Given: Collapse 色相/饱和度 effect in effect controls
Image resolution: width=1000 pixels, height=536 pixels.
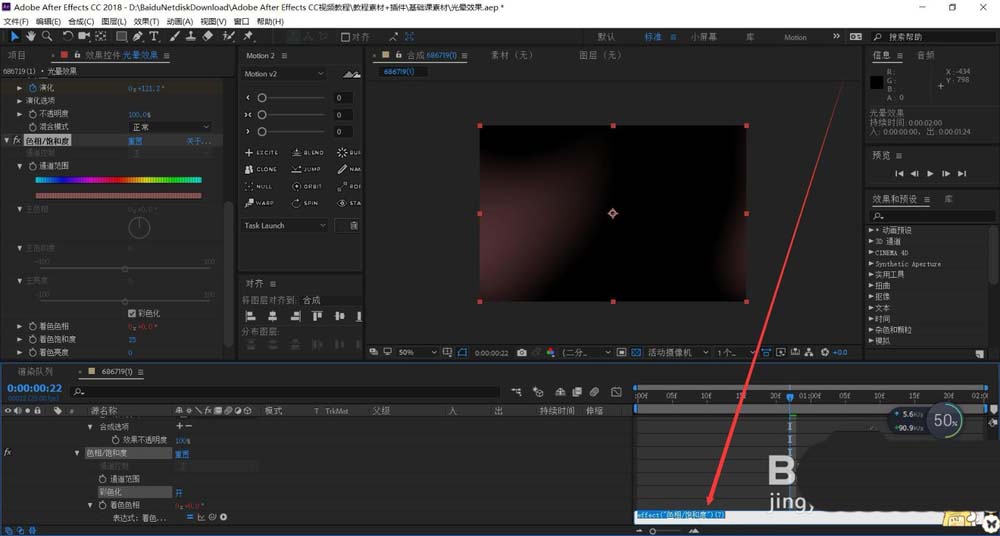Looking at the screenshot, I should tap(7, 140).
